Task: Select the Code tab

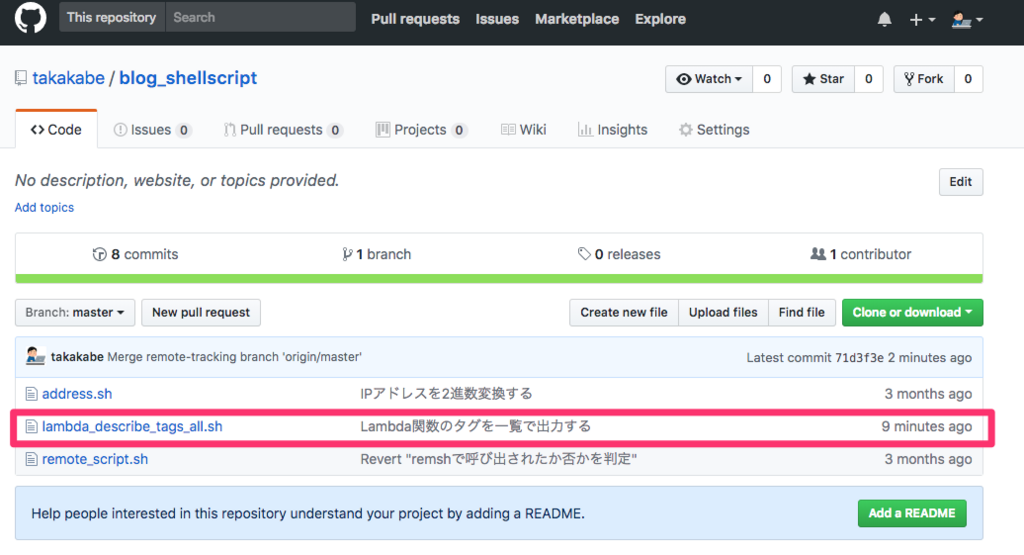Action: pos(56,129)
